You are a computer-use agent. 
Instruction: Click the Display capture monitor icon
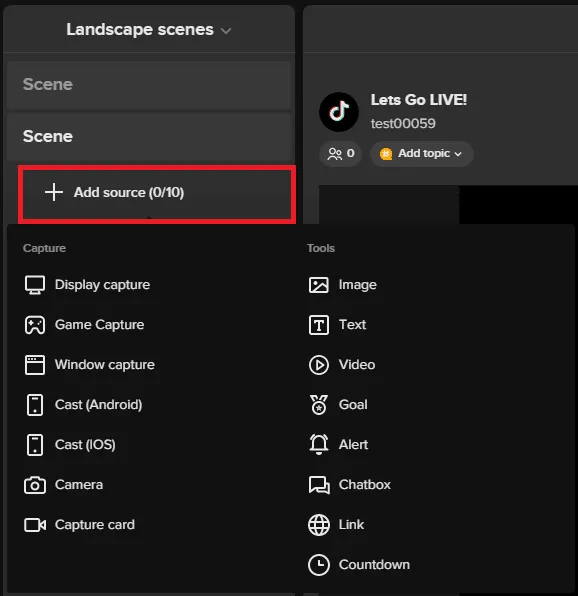[x=35, y=285]
